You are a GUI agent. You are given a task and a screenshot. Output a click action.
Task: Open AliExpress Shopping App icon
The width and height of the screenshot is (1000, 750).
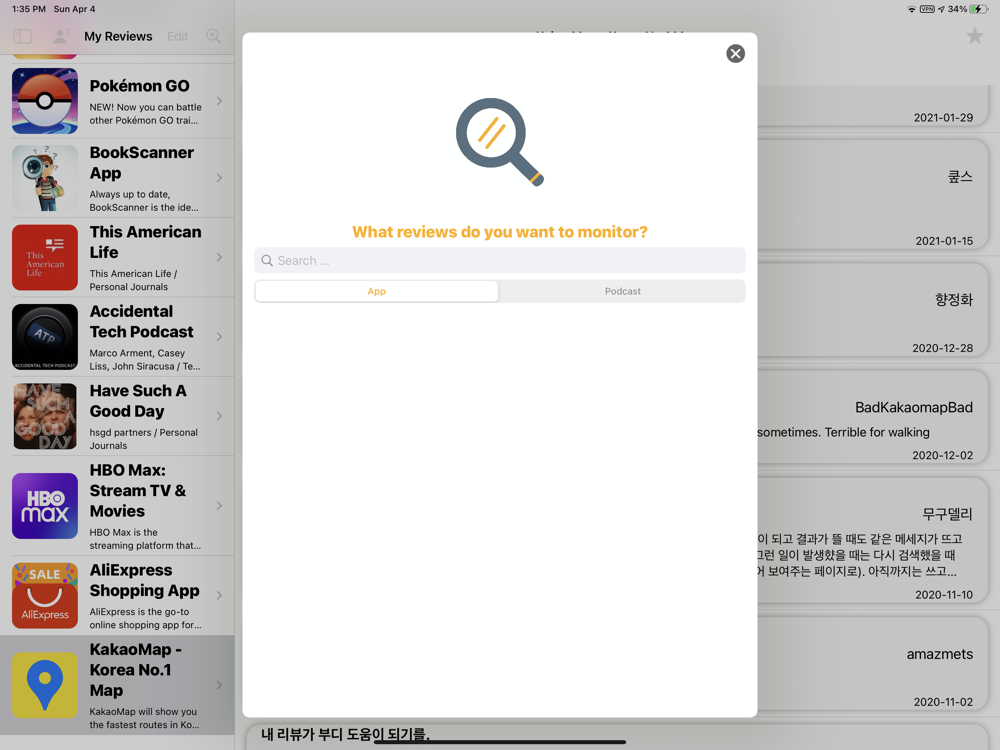point(45,595)
